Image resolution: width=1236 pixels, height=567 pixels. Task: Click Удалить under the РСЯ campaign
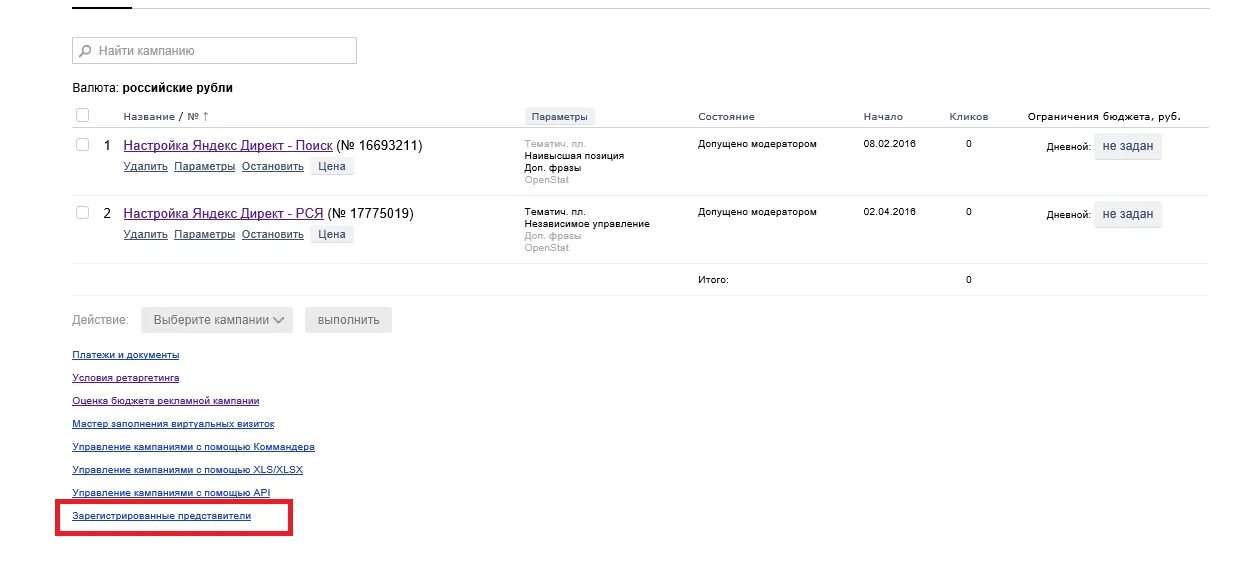[146, 234]
